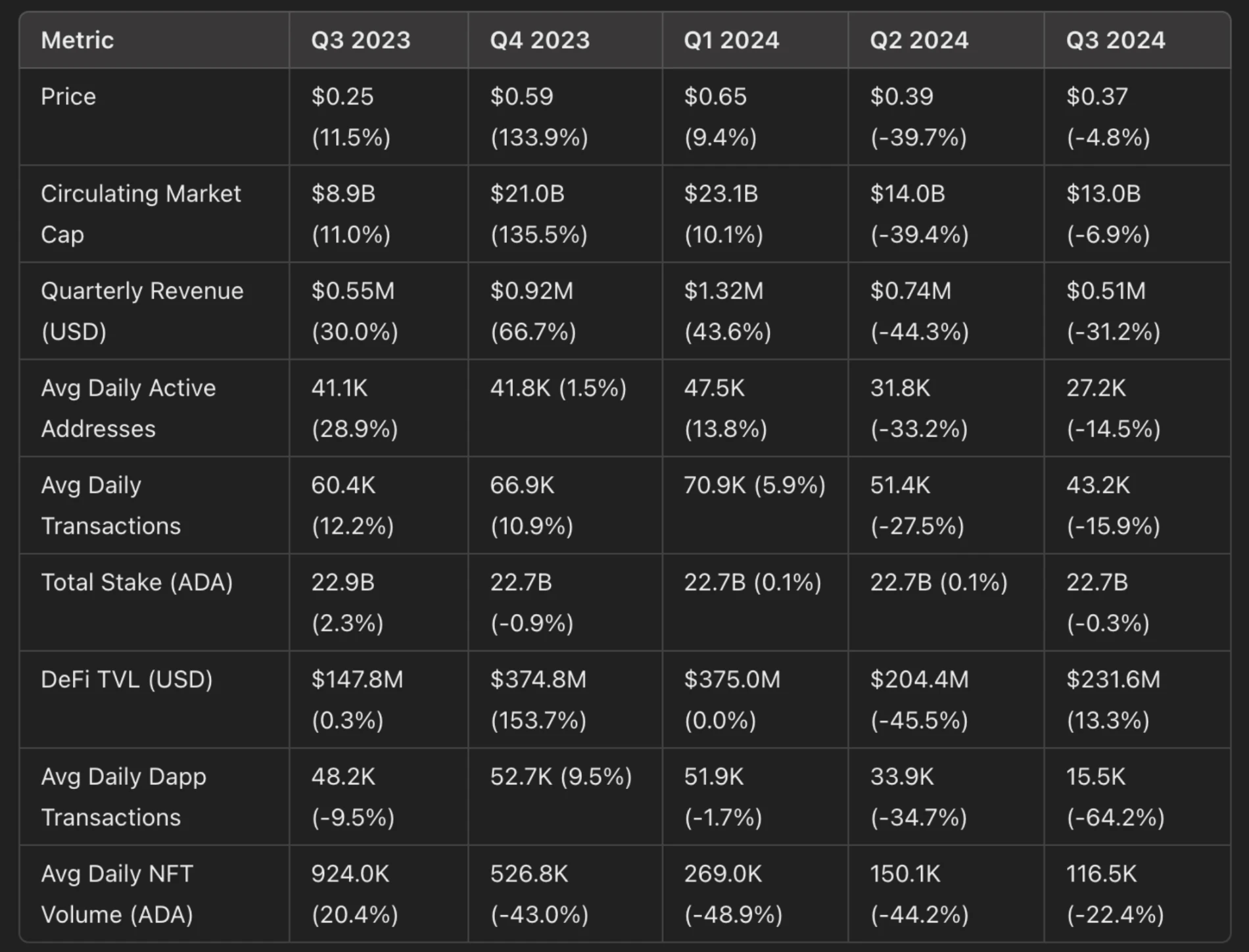Image resolution: width=1249 pixels, height=952 pixels.
Task: Select the Q3 2024 column header
Action: click(x=1116, y=40)
